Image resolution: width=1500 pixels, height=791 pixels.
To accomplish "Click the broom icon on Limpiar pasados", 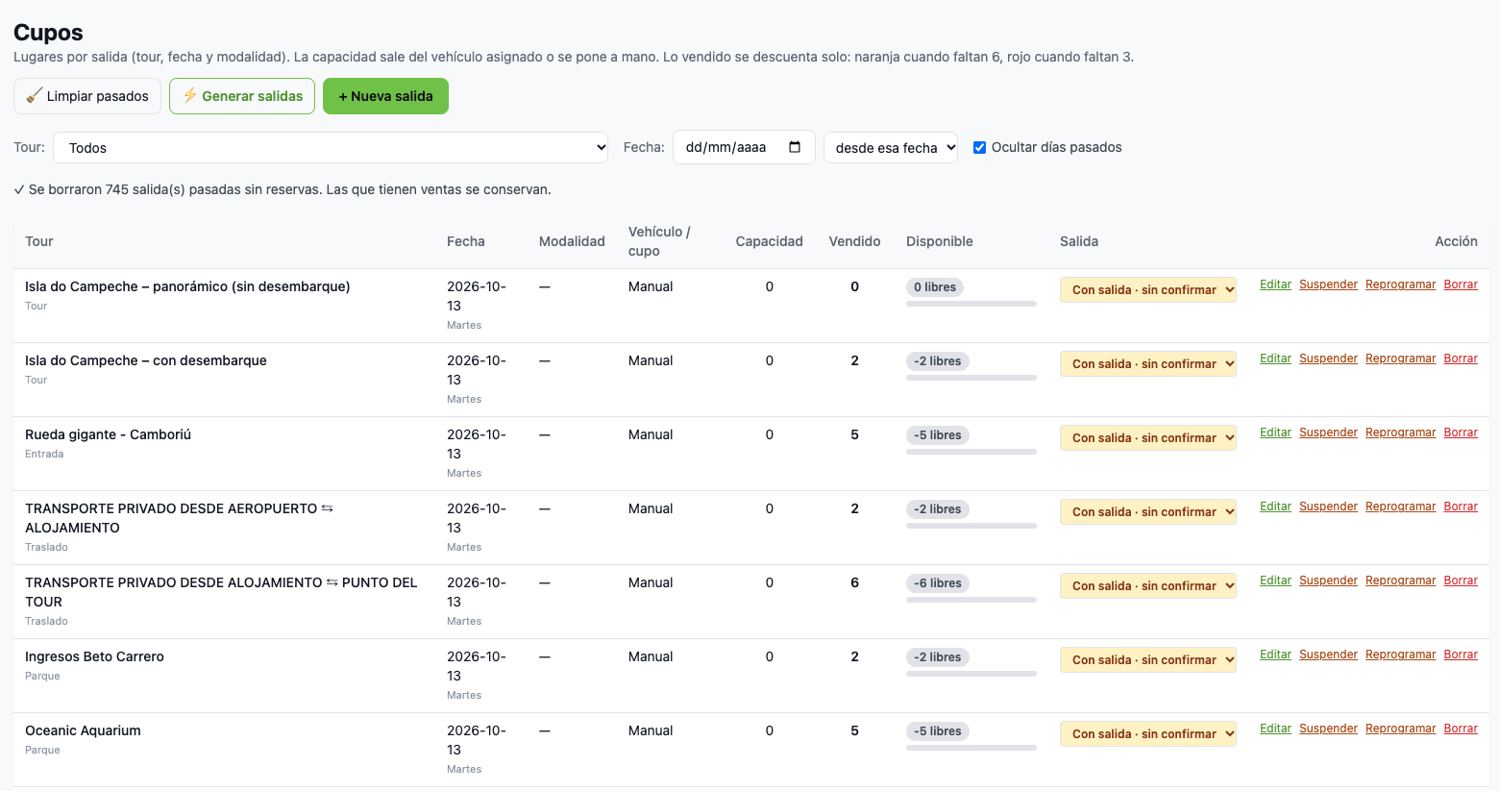I will 34,96.
